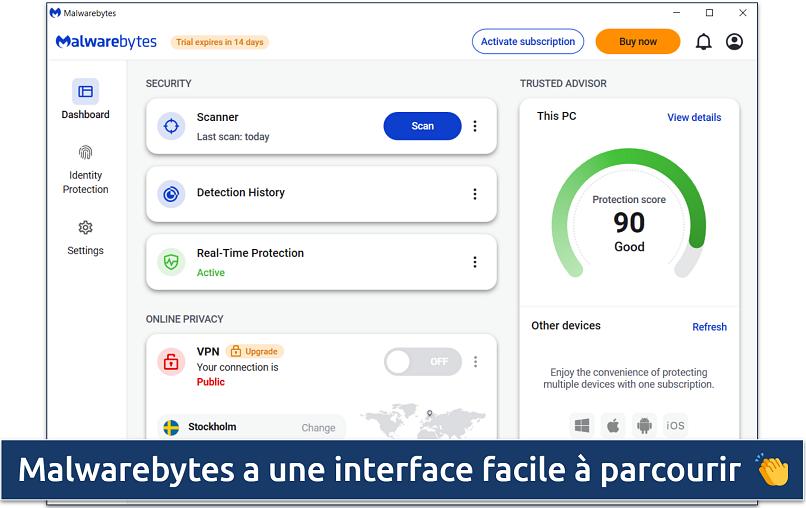This screenshot has height=508, width=806.
Task: Open Real-Time Protection three-dot menu
Action: pos(475,262)
